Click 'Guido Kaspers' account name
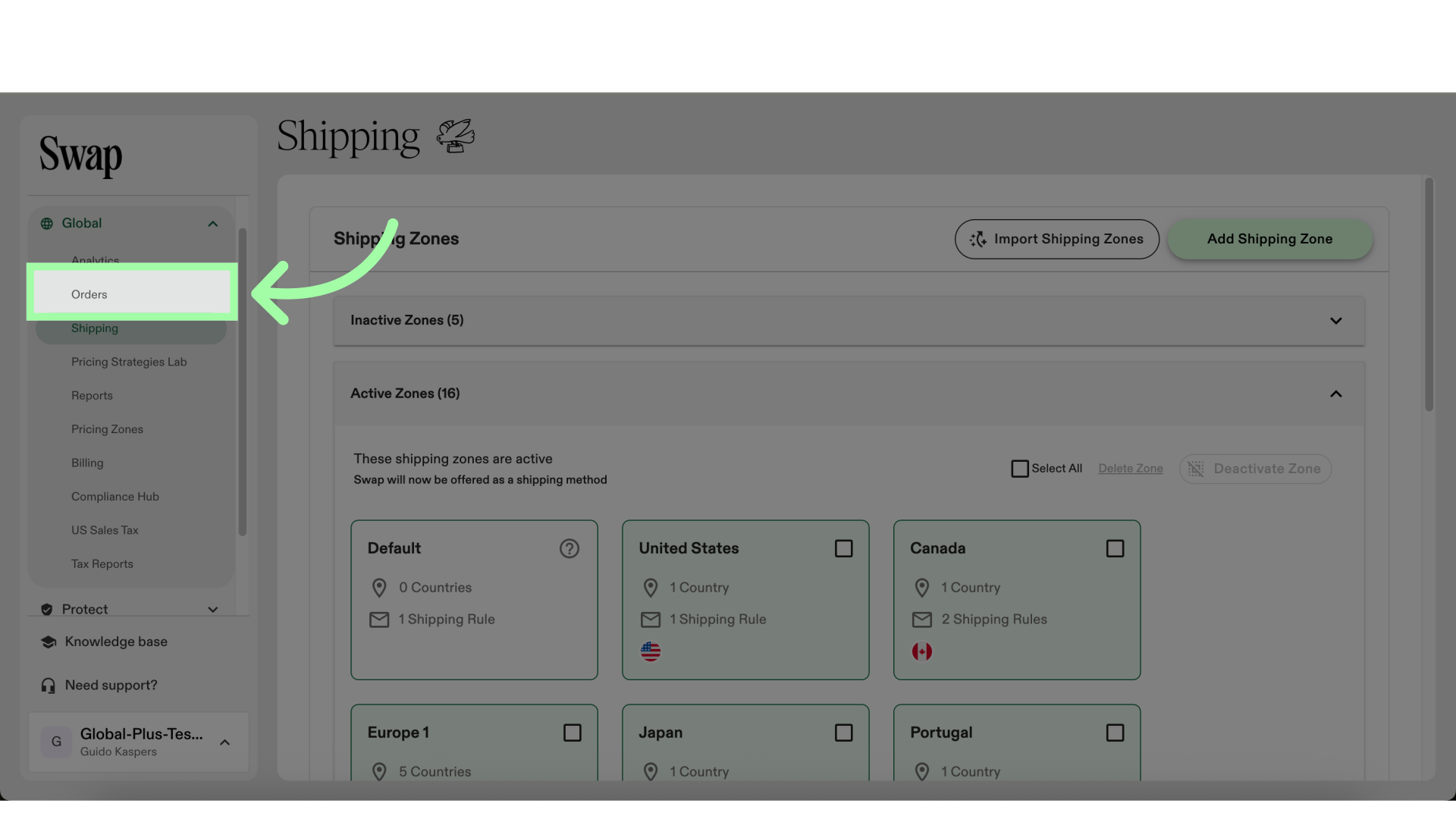Image resolution: width=1456 pixels, height=819 pixels. (x=118, y=752)
